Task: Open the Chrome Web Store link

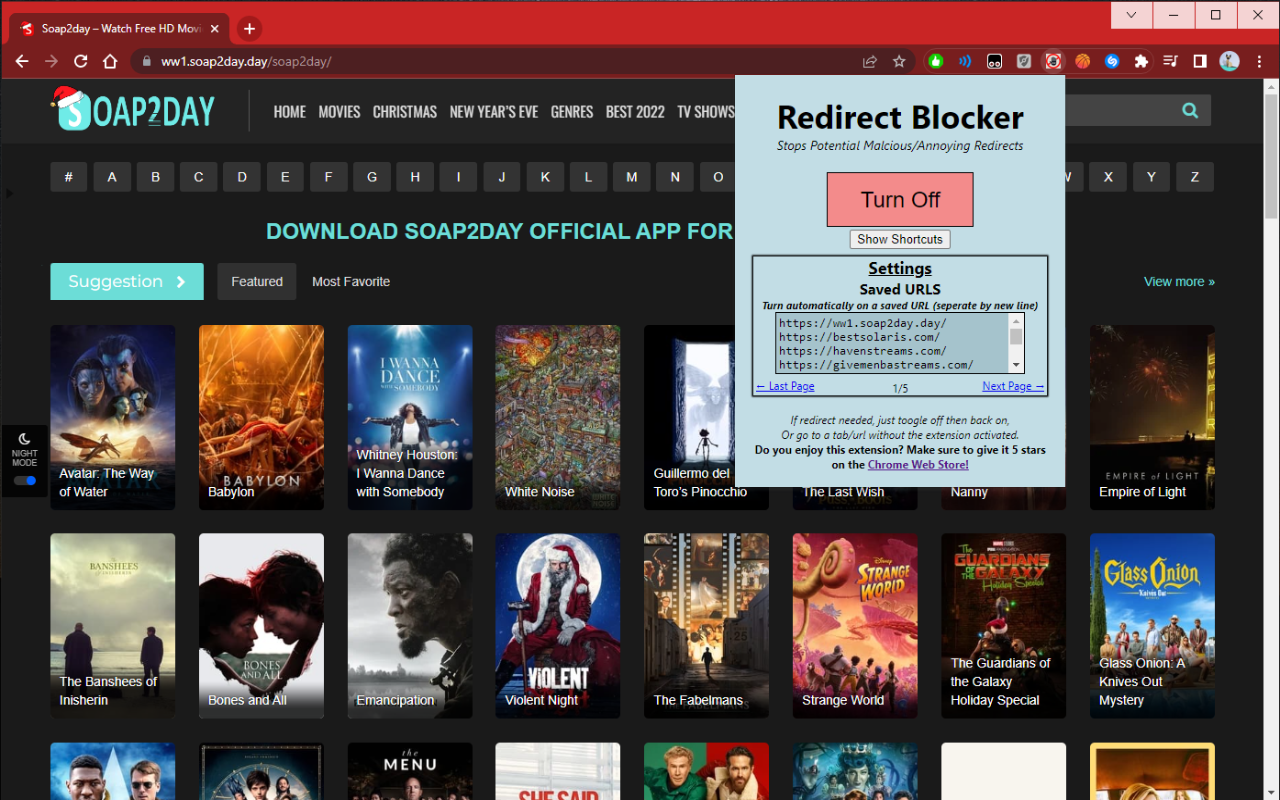Action: [x=918, y=464]
